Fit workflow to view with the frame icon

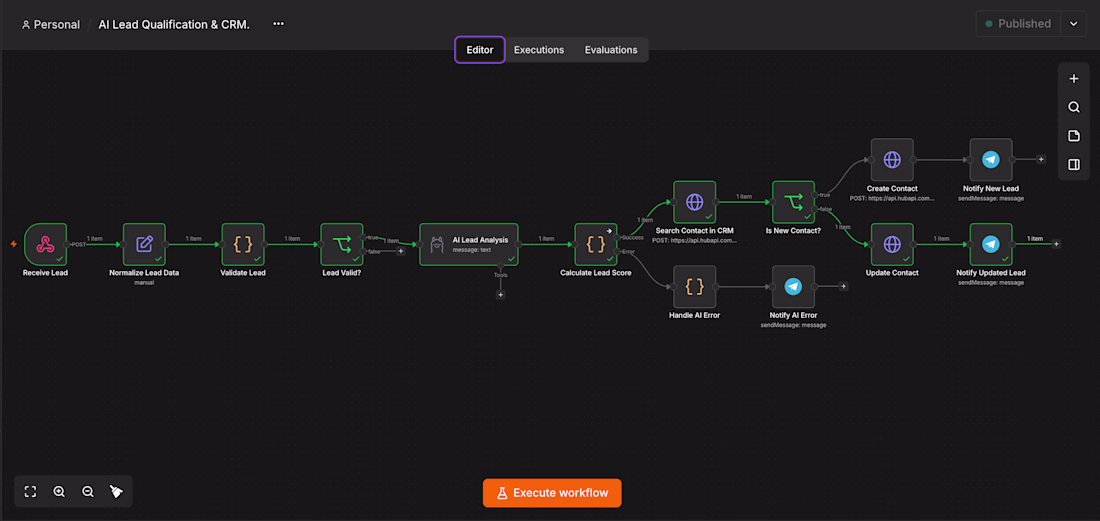[30, 492]
